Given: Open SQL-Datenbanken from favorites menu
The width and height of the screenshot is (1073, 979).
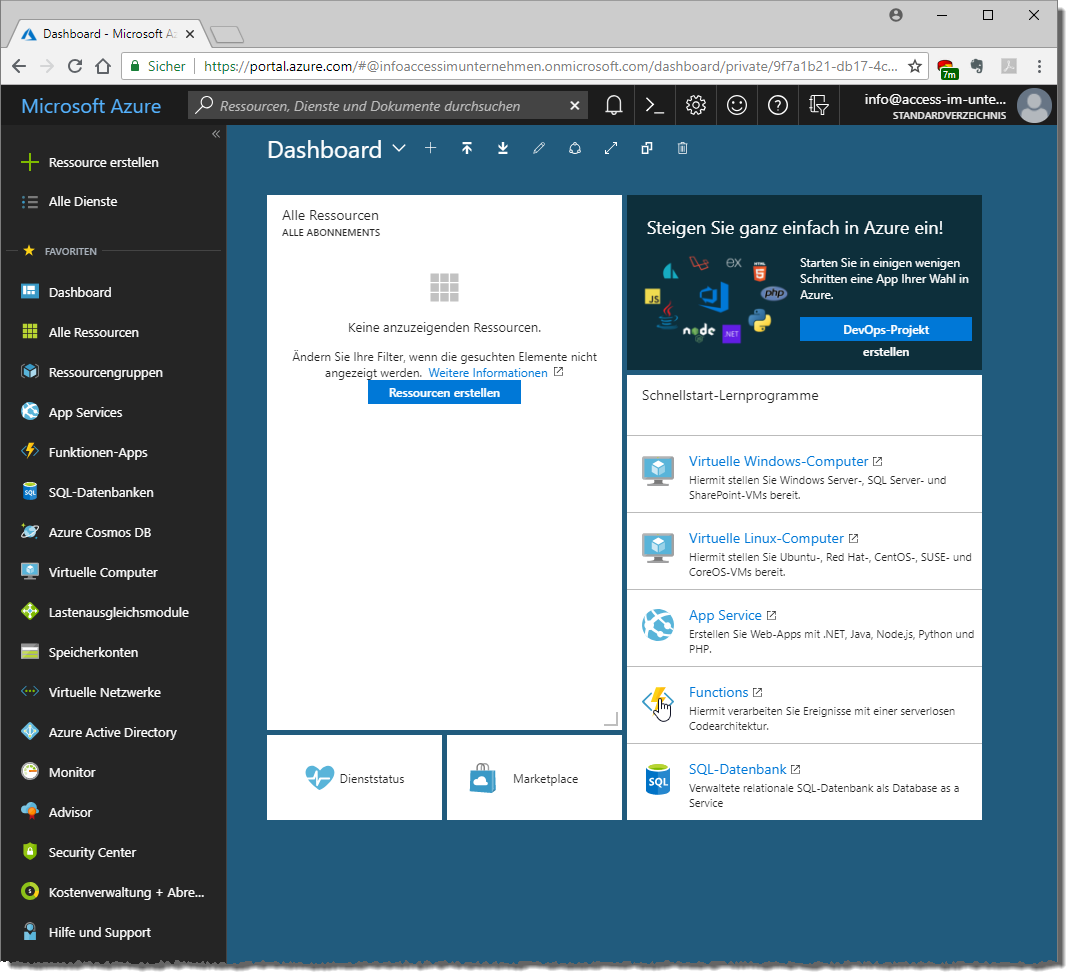Looking at the screenshot, I should pyautogui.click(x=101, y=492).
